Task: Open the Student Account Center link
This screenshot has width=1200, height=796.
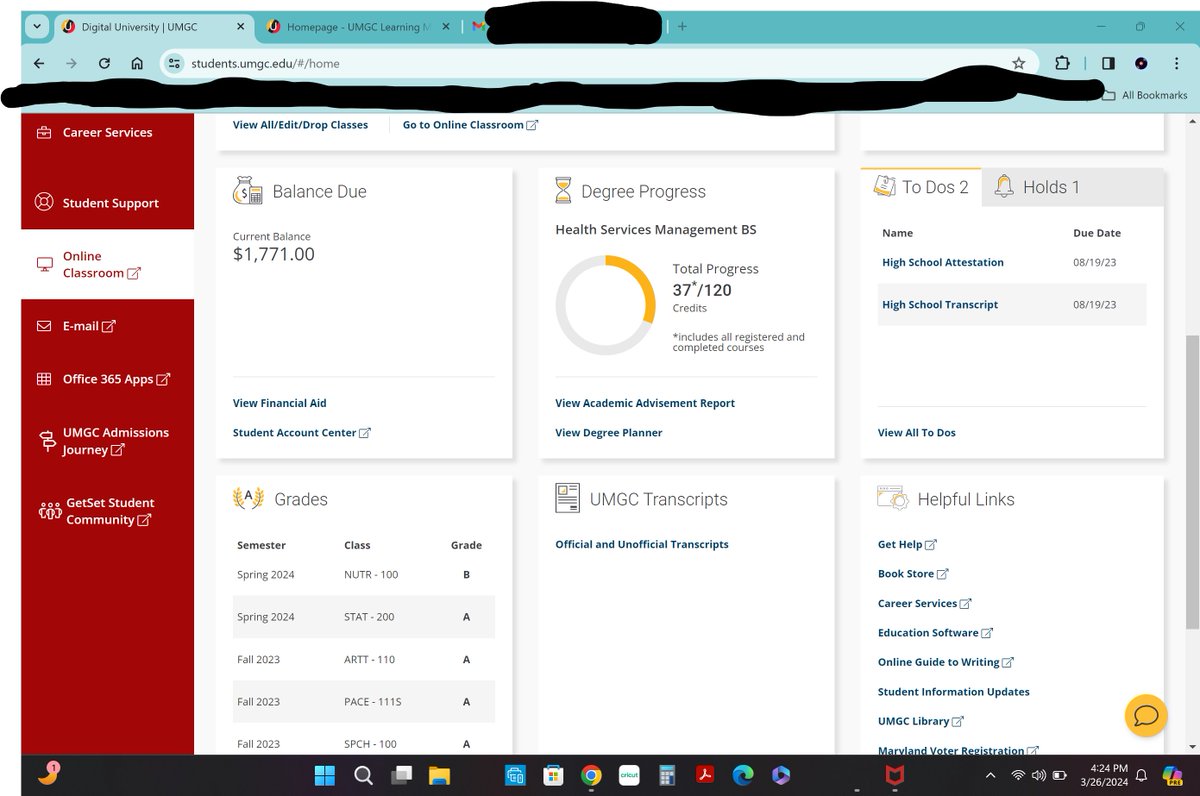Action: (302, 433)
